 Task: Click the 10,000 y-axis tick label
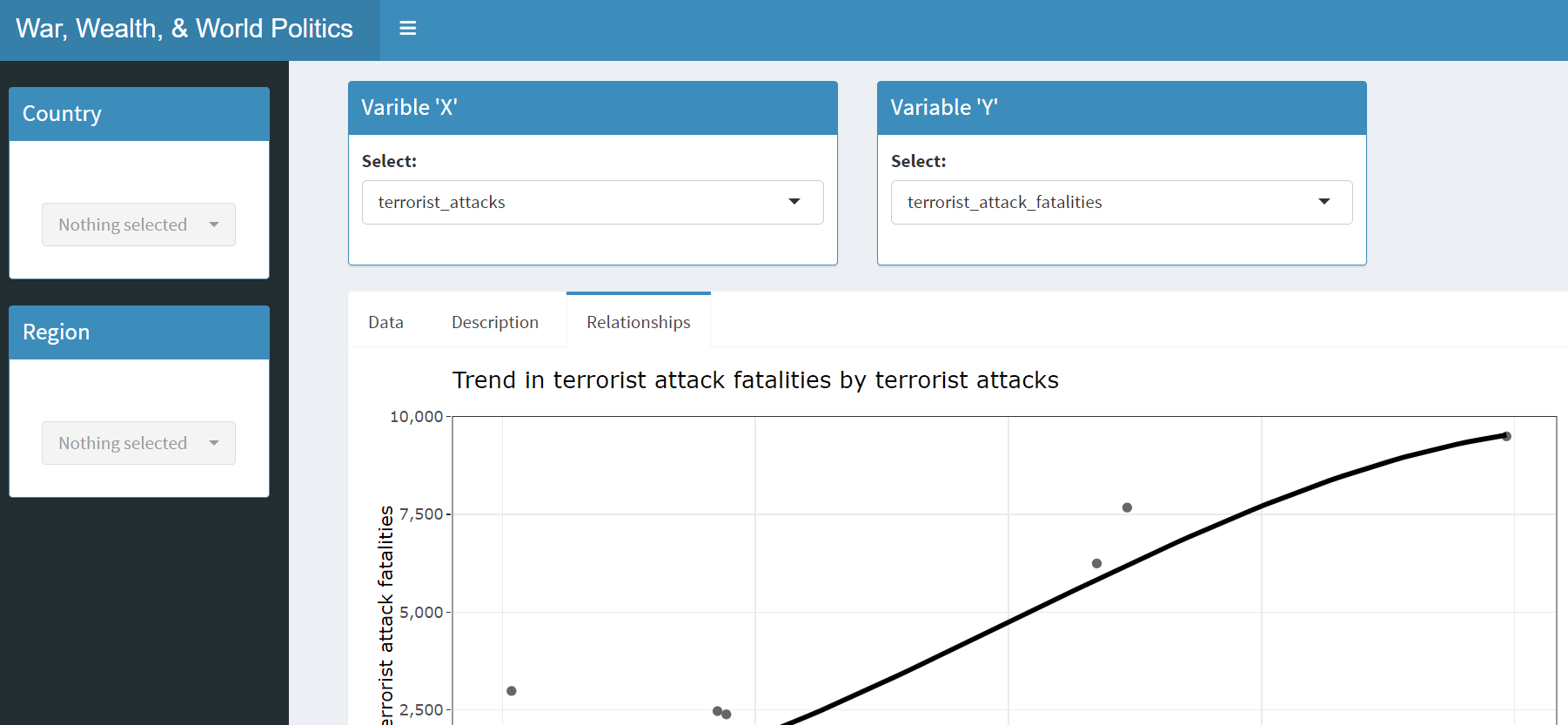[x=416, y=417]
